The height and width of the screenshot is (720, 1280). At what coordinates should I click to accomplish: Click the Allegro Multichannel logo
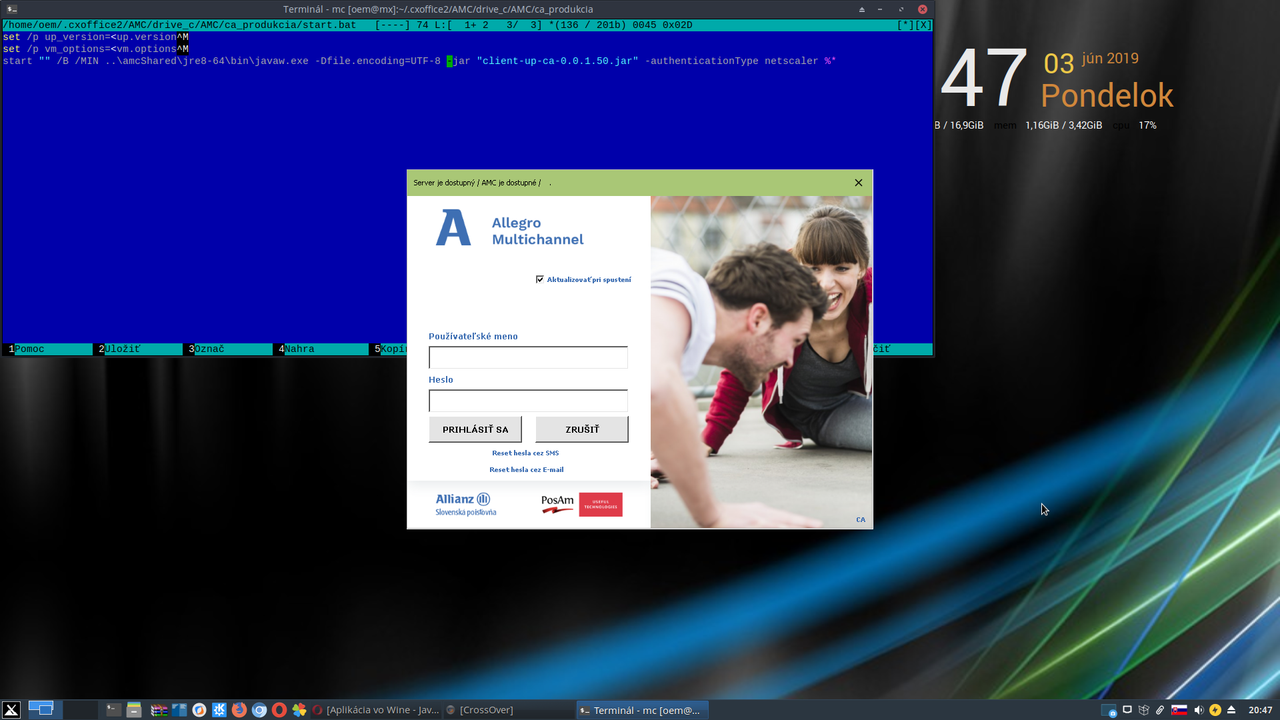pos(510,230)
